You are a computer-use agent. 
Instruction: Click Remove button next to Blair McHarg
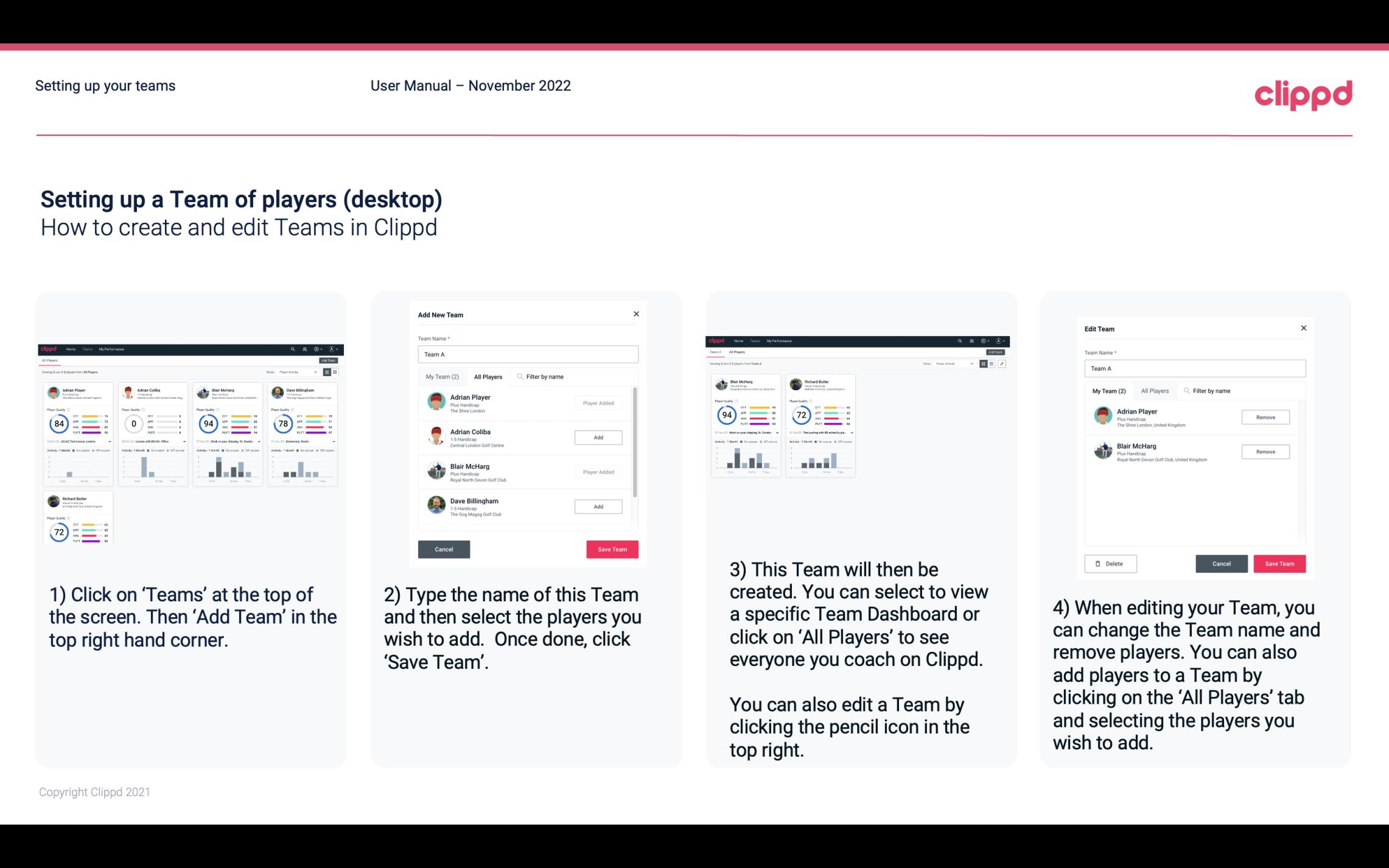pos(1266,452)
